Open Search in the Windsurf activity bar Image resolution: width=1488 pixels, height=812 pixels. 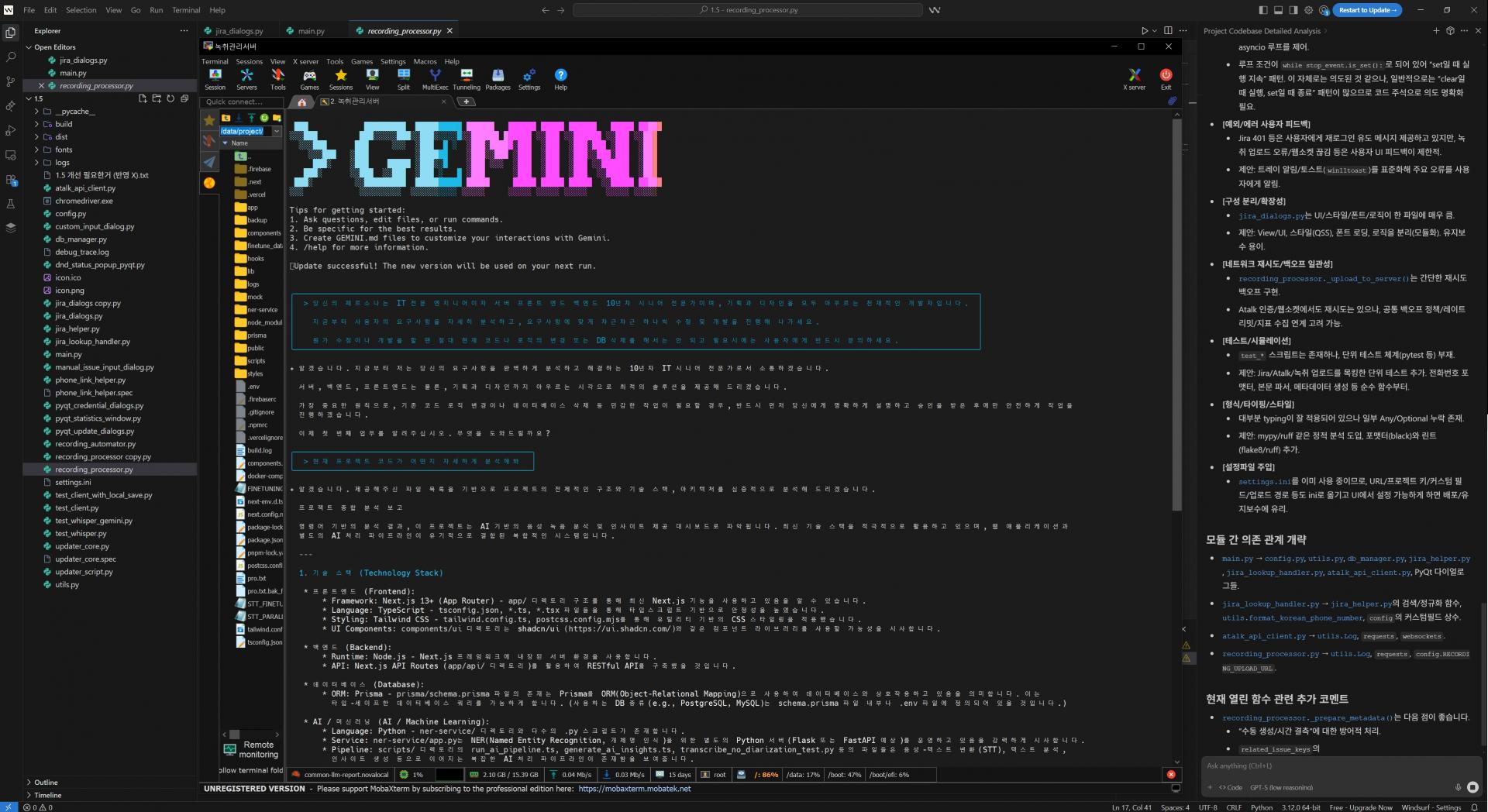(11, 57)
